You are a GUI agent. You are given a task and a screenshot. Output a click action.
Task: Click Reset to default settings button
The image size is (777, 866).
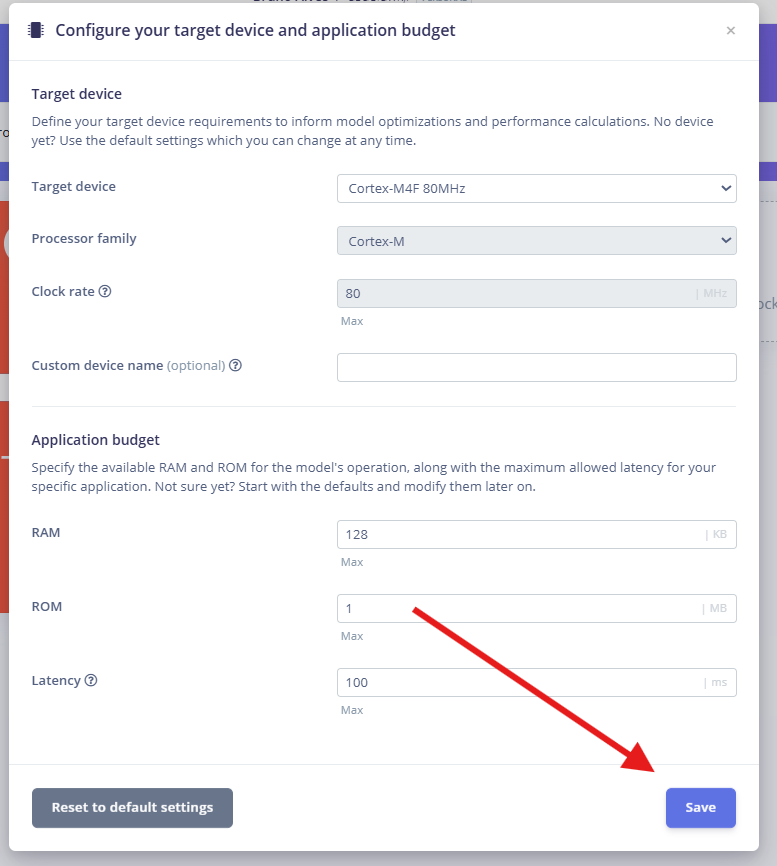[132, 807]
